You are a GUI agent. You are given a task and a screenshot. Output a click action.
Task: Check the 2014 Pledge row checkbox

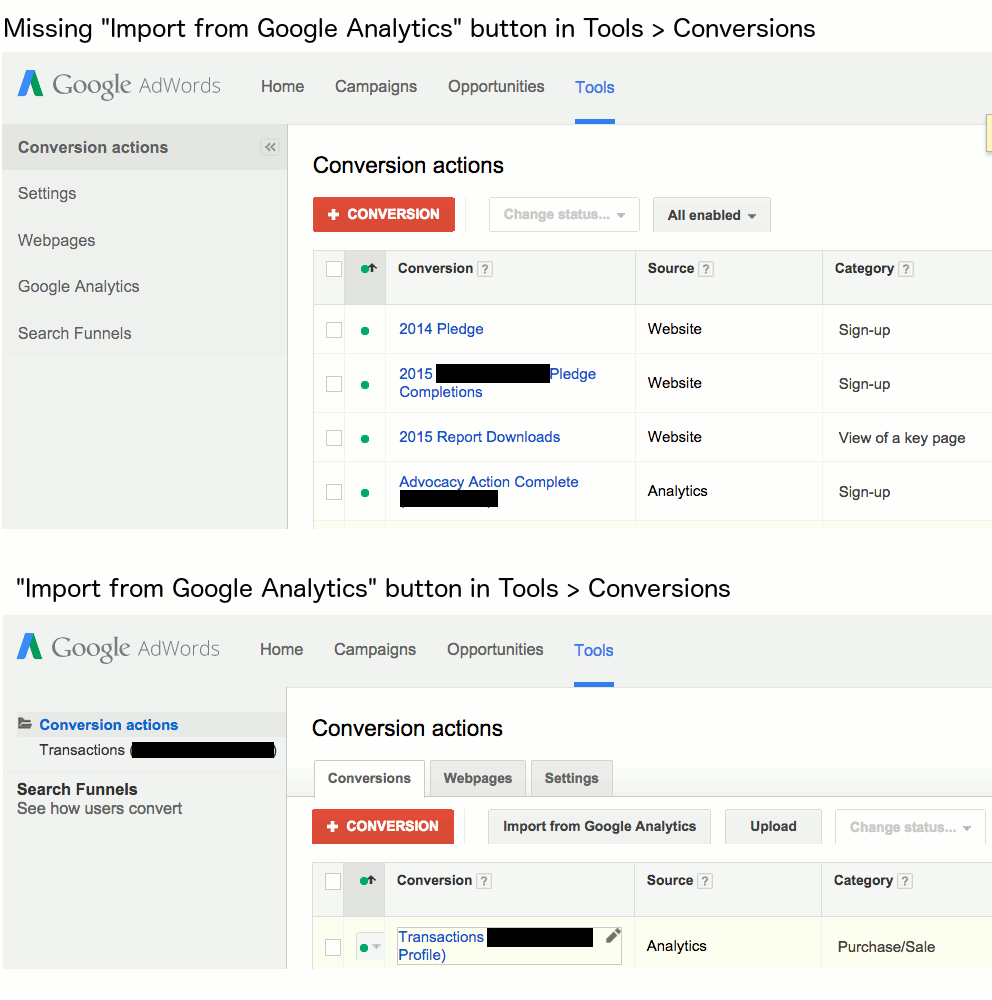pyautogui.click(x=334, y=330)
